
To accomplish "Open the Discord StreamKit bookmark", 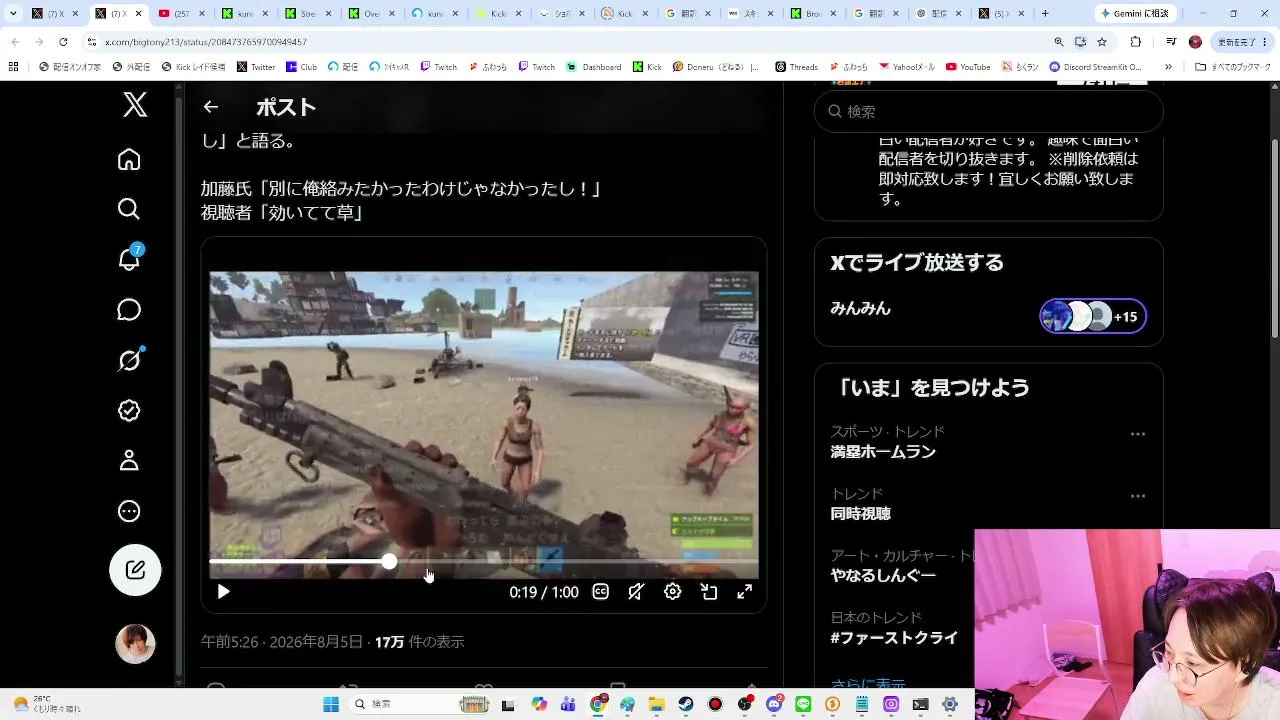I will [1096, 67].
